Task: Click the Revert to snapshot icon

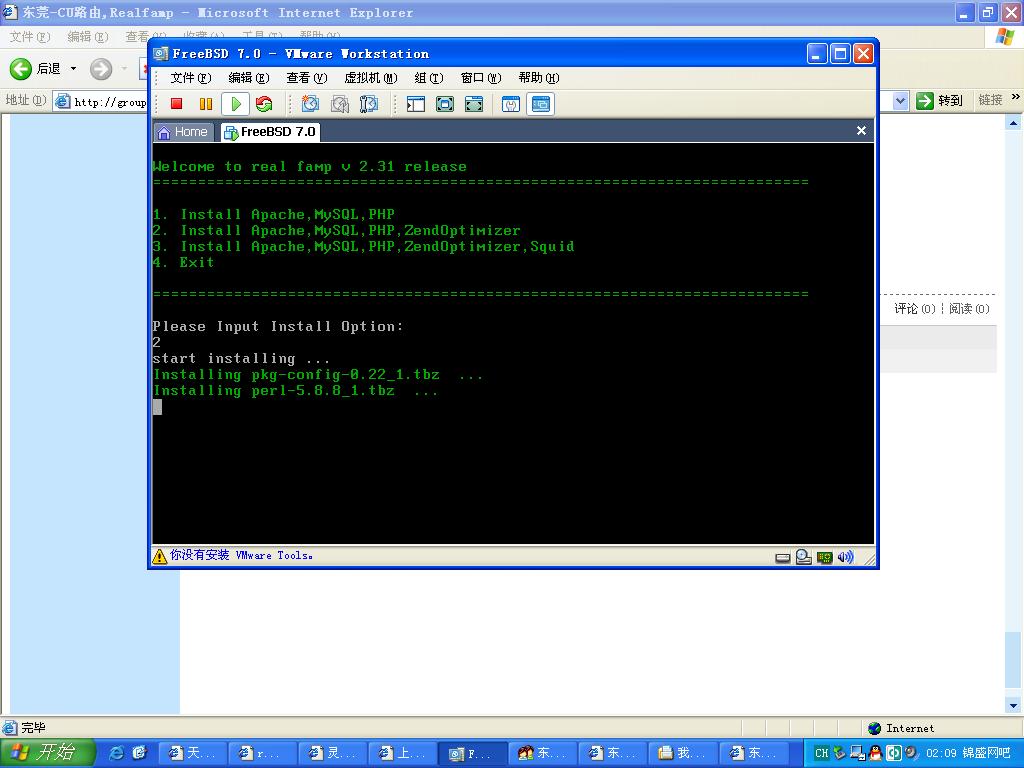Action: coord(340,104)
